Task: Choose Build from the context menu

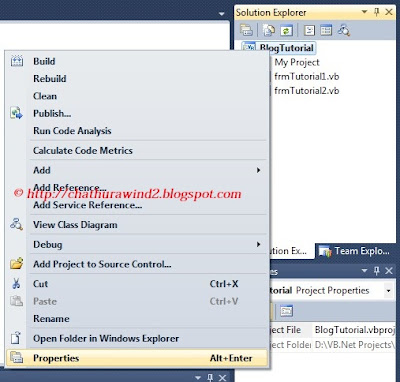Action: [137, 61]
